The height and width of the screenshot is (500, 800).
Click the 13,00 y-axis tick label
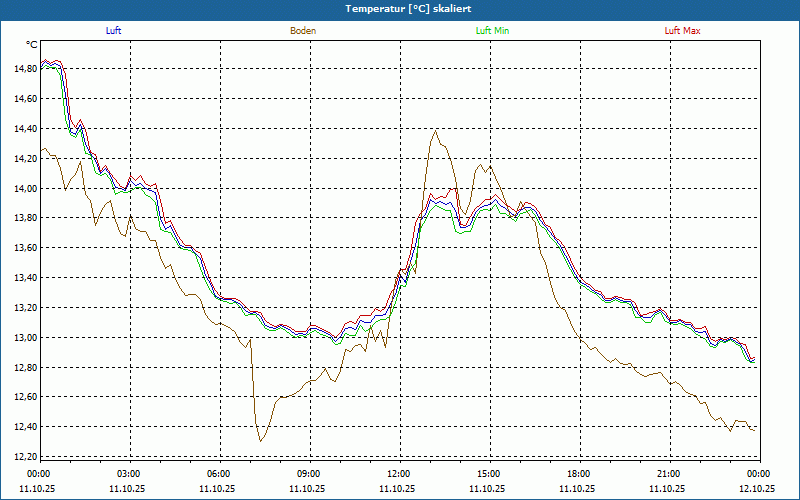click(25, 338)
